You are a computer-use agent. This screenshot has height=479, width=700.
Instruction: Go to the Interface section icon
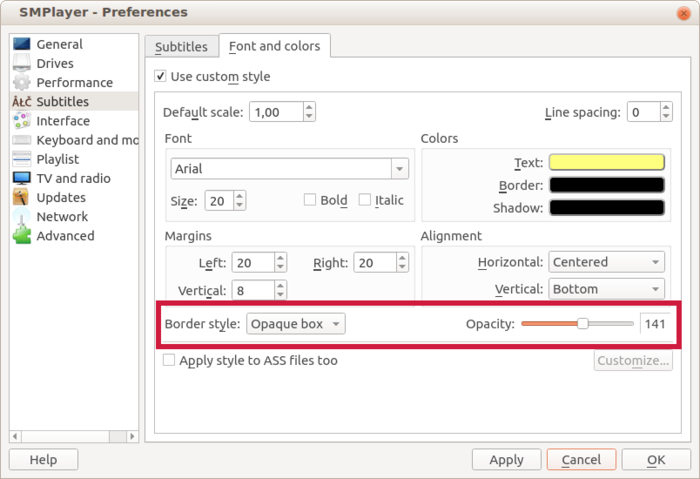point(21,121)
